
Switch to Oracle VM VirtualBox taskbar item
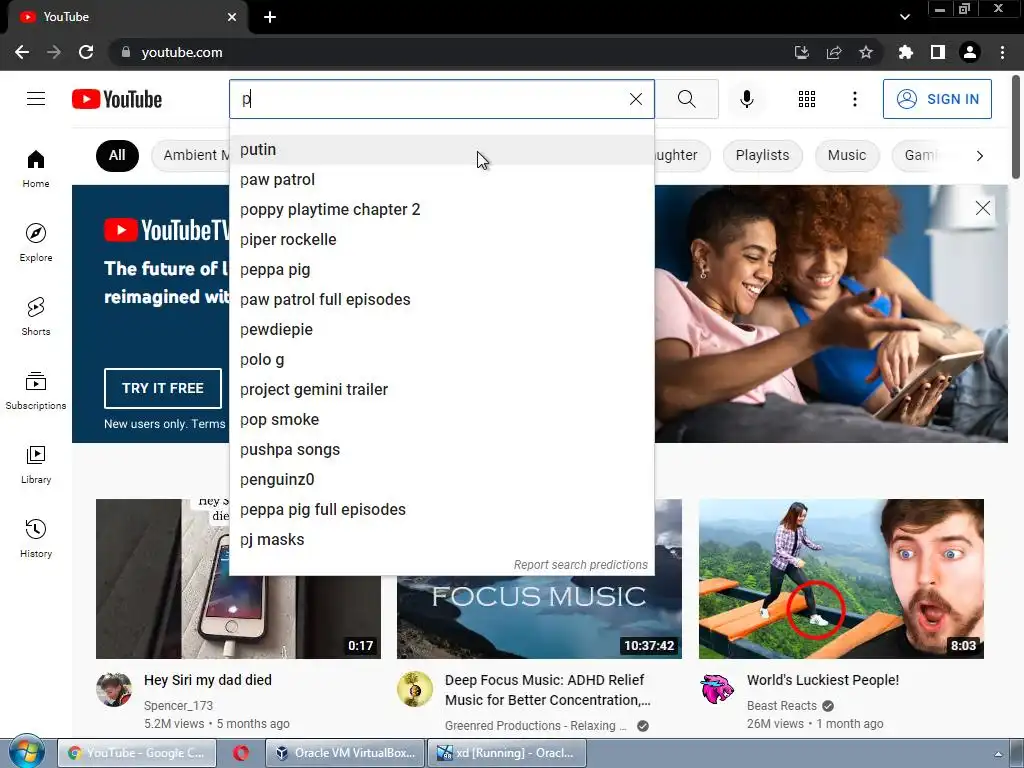pos(345,753)
